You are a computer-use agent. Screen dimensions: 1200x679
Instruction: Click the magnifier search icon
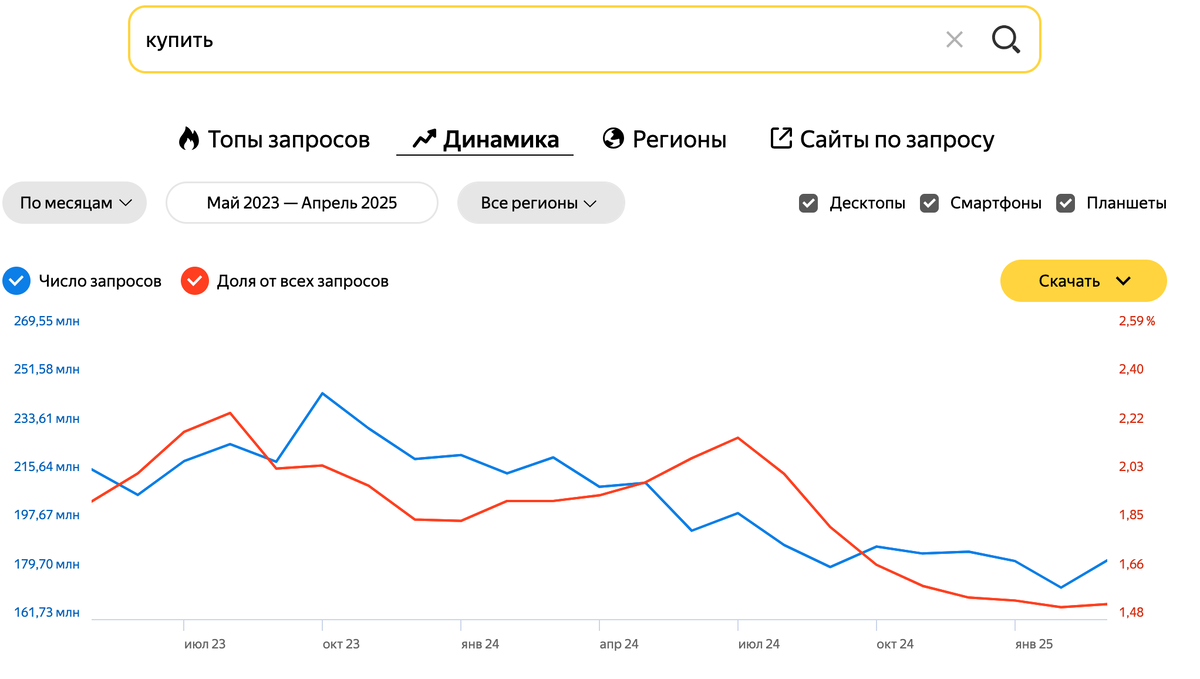pos(1006,40)
